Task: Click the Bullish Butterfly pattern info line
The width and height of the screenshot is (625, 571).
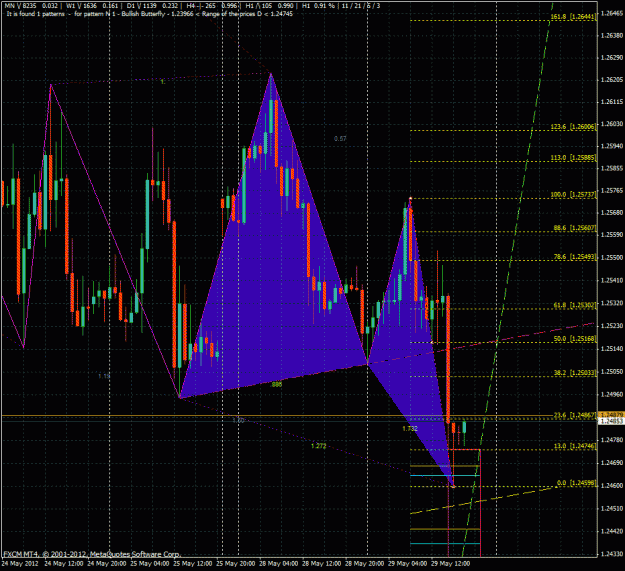Action: click(150, 14)
